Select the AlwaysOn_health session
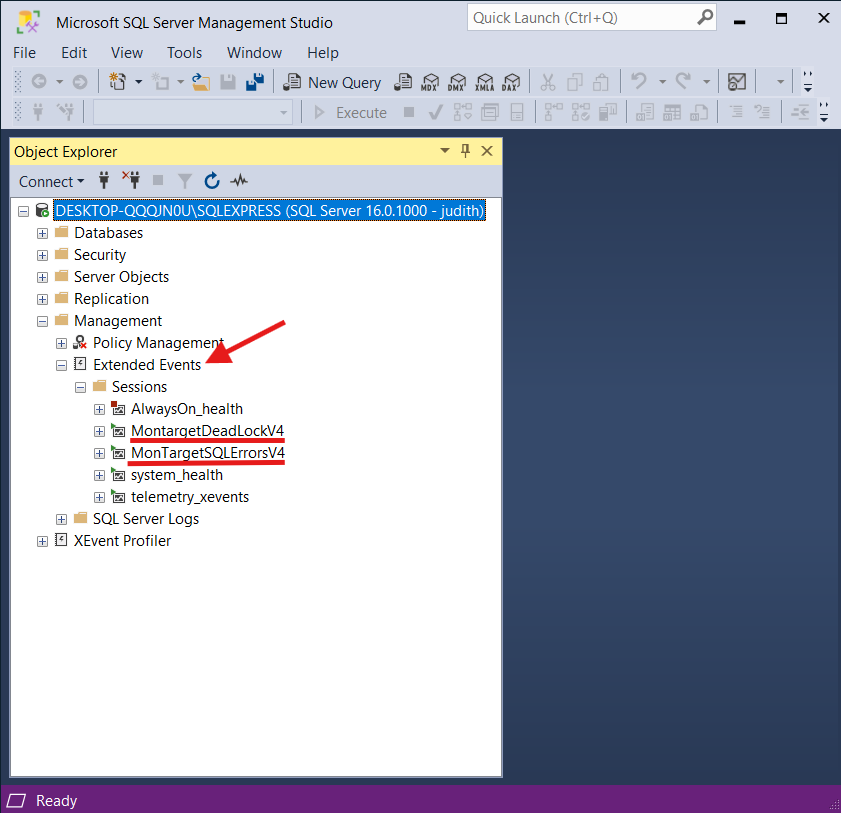841x813 pixels. tap(187, 409)
